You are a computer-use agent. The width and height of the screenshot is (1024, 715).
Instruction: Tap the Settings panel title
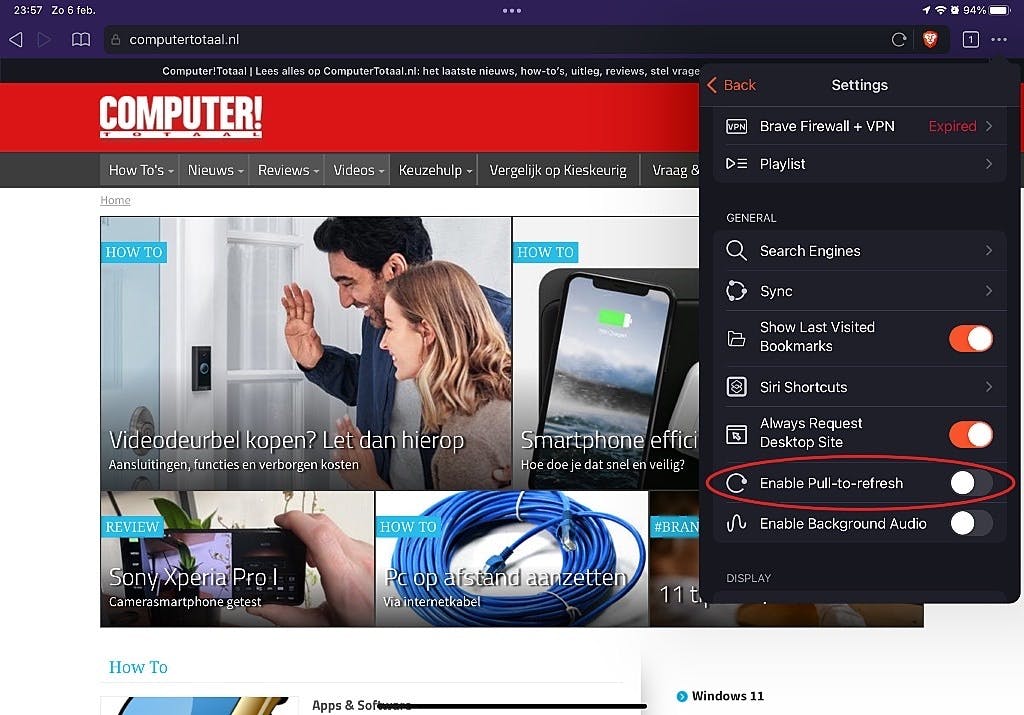tap(859, 85)
